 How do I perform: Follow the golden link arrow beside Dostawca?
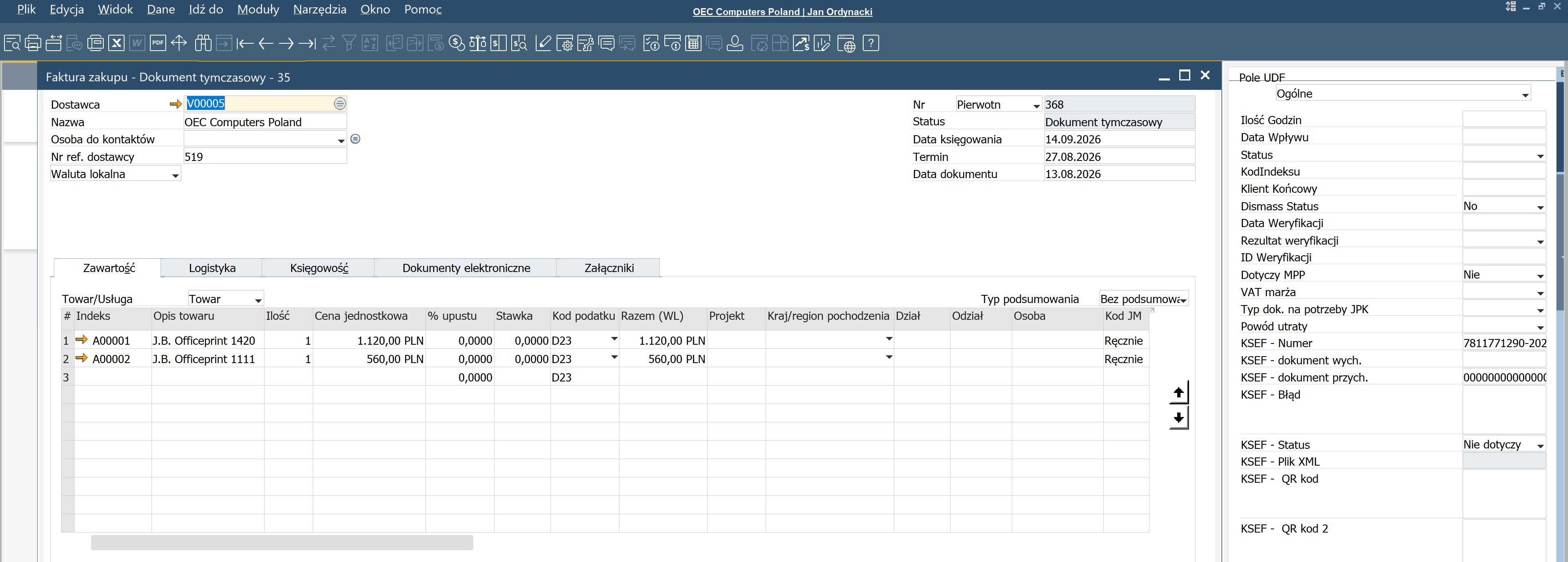pos(175,104)
